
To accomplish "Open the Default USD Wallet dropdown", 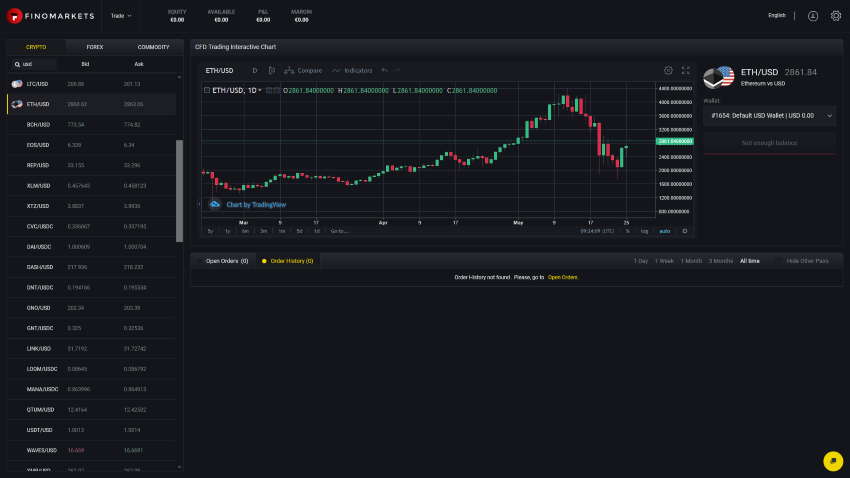I will point(768,116).
